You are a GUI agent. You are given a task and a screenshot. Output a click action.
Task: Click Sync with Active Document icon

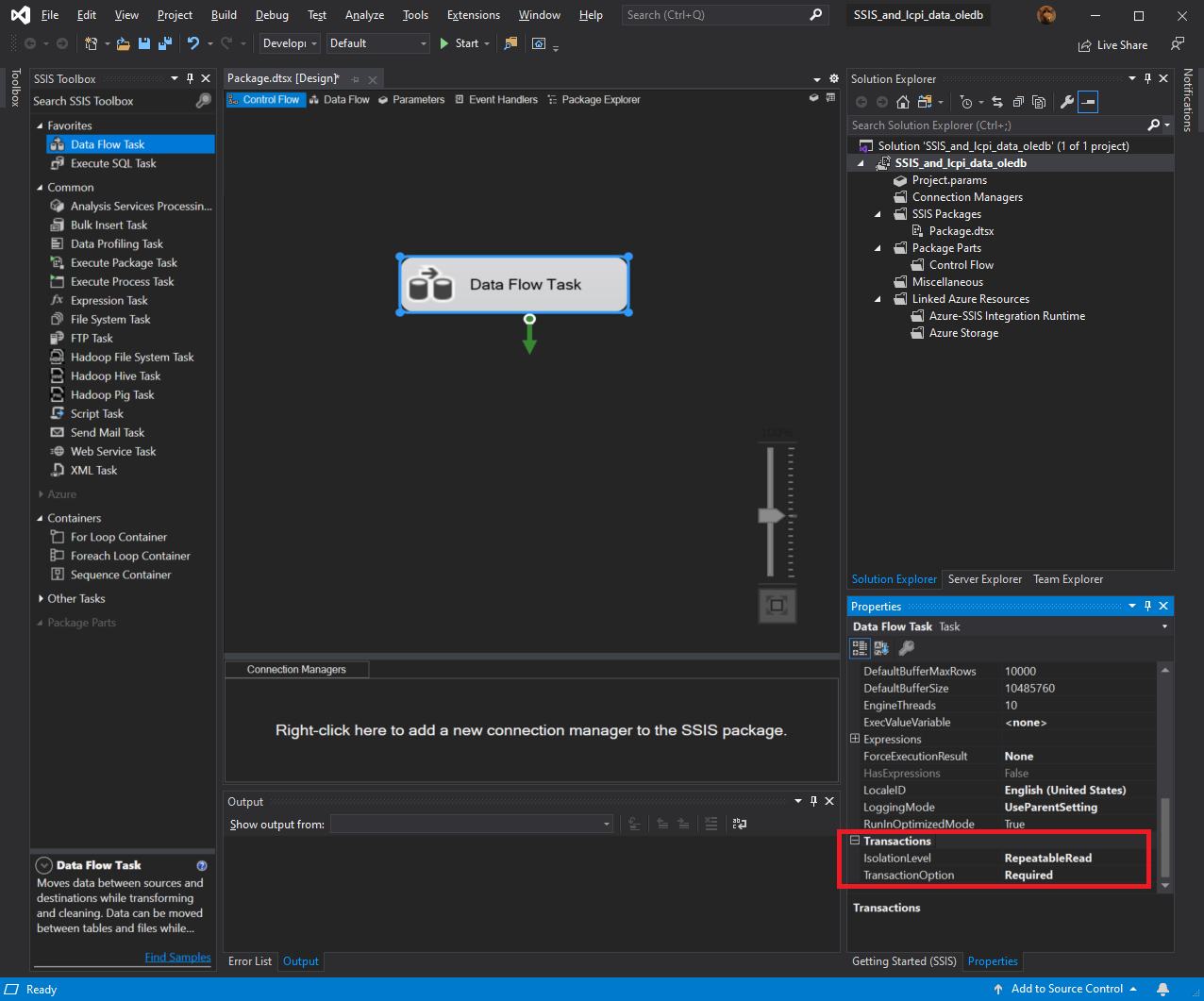click(997, 102)
